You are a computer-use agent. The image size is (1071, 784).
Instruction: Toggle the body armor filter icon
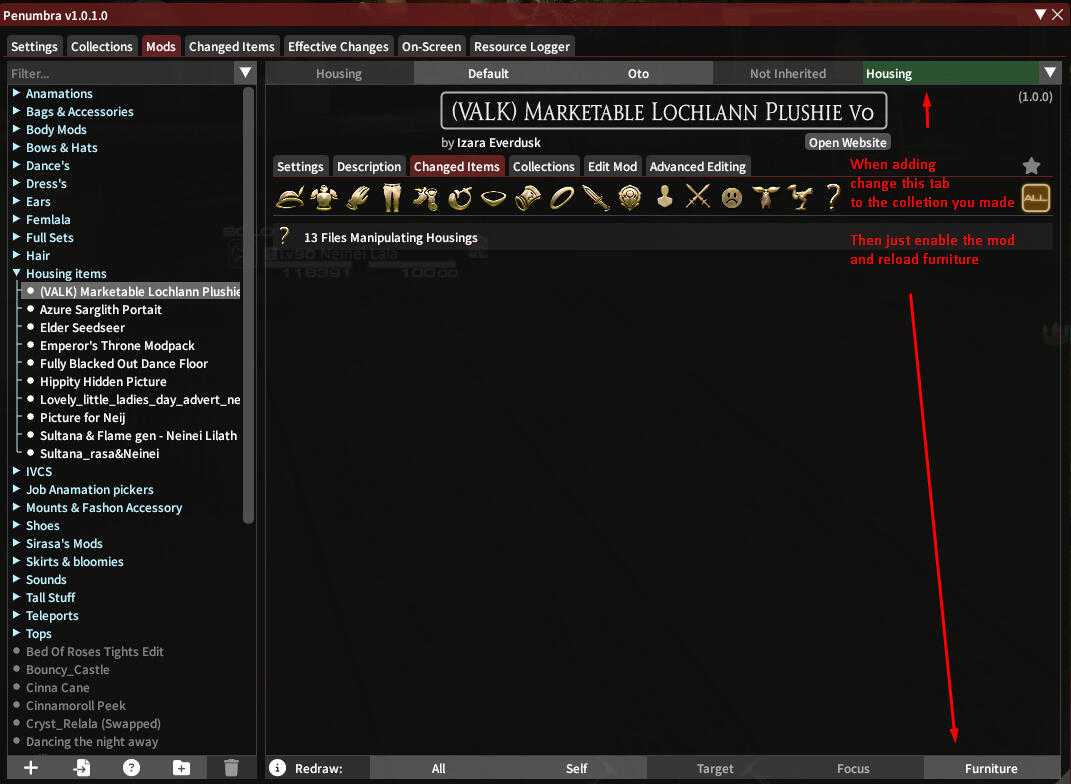point(323,197)
